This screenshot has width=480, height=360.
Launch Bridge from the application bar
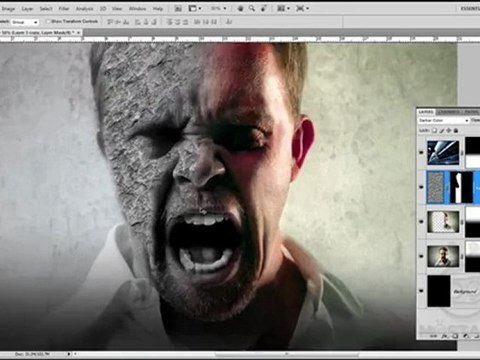pos(178,9)
